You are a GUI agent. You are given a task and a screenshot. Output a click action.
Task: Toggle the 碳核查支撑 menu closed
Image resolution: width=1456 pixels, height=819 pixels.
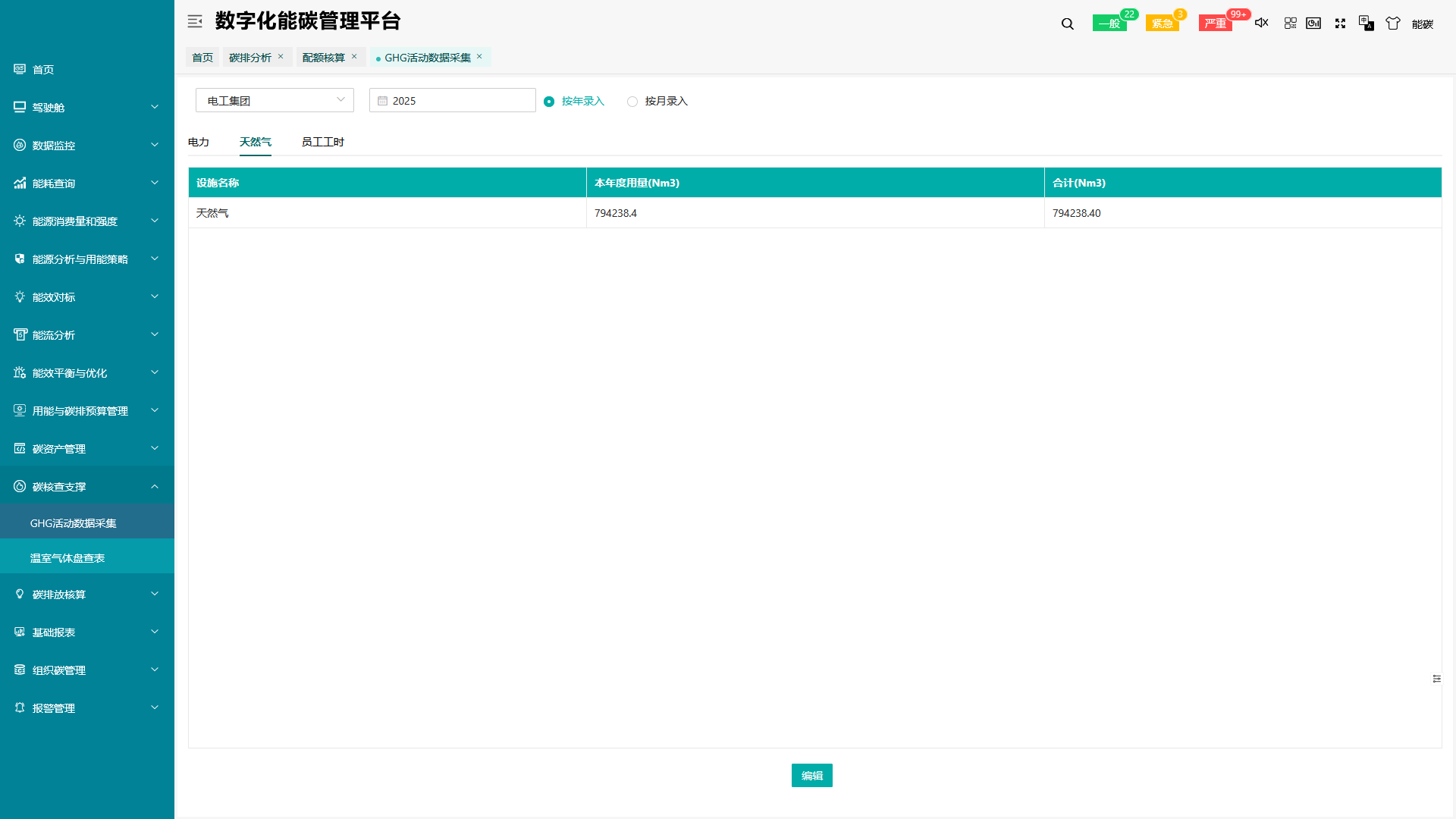87,486
